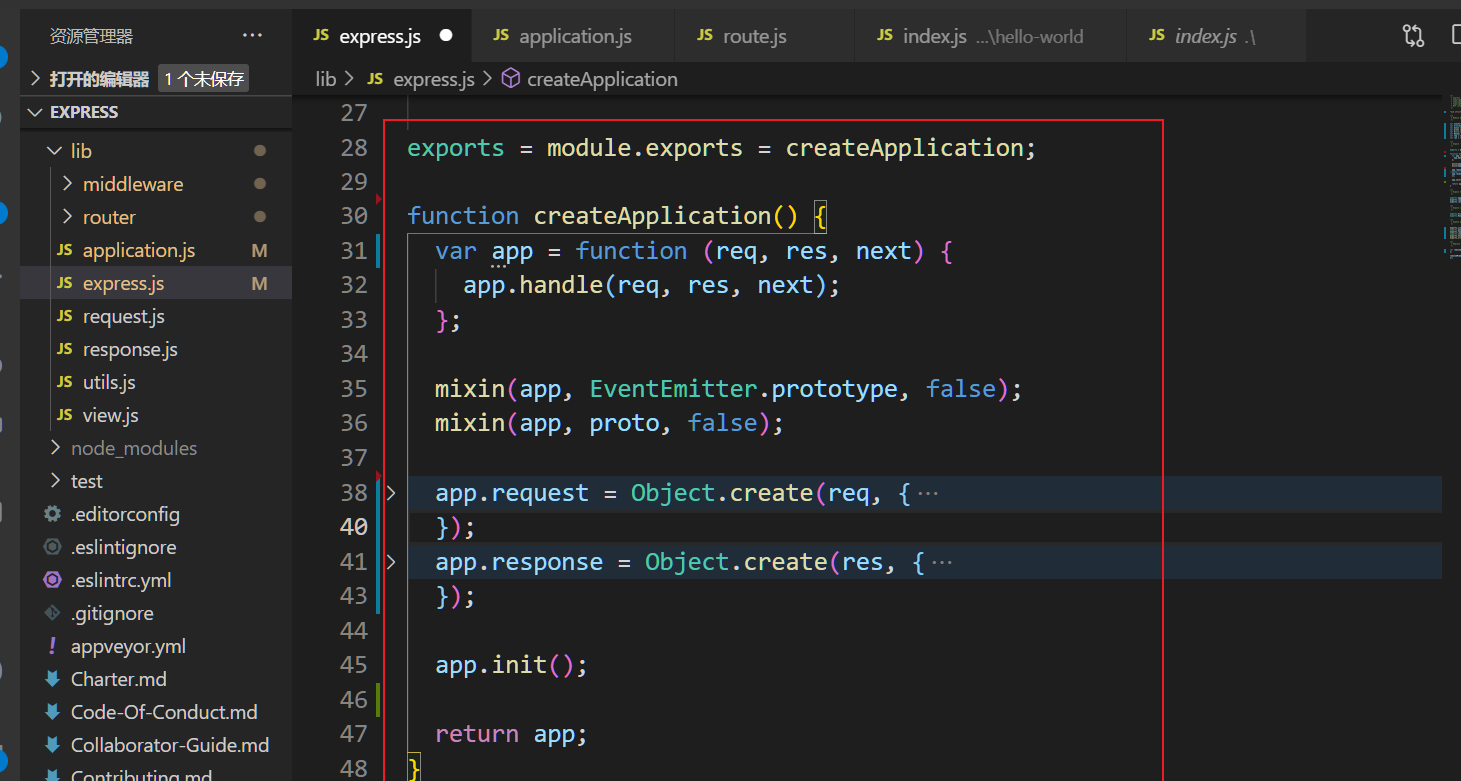The image size is (1461, 781).
Task: Expand folded code at line 38
Action: (x=391, y=493)
